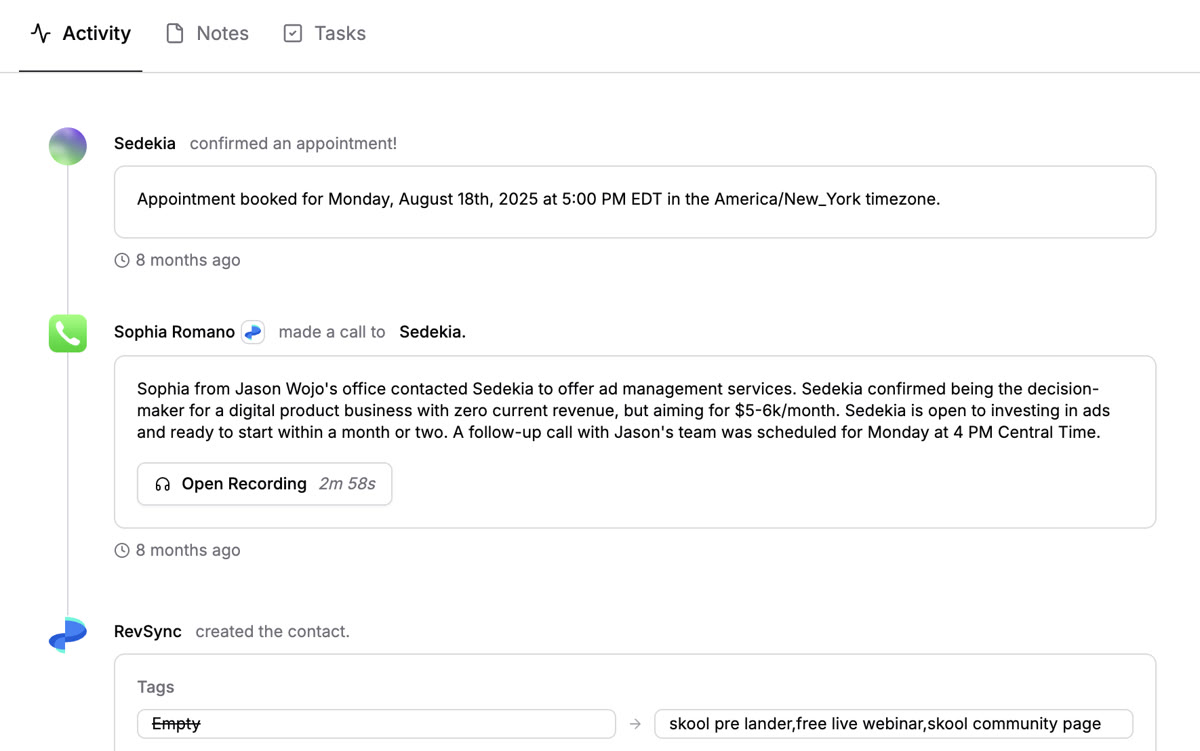
Task: Click the Sophia Romano name link
Action: click(174, 331)
